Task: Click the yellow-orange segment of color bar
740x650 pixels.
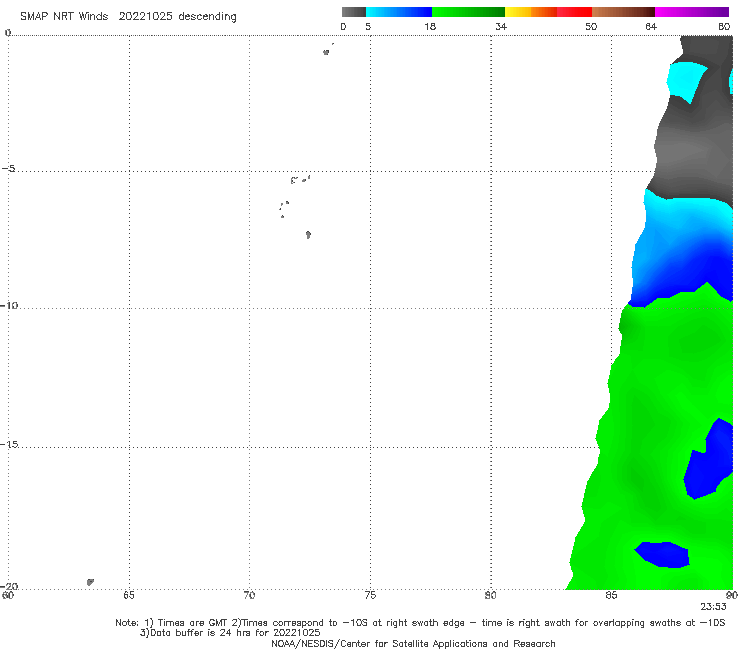Action: pyautogui.click(x=531, y=12)
